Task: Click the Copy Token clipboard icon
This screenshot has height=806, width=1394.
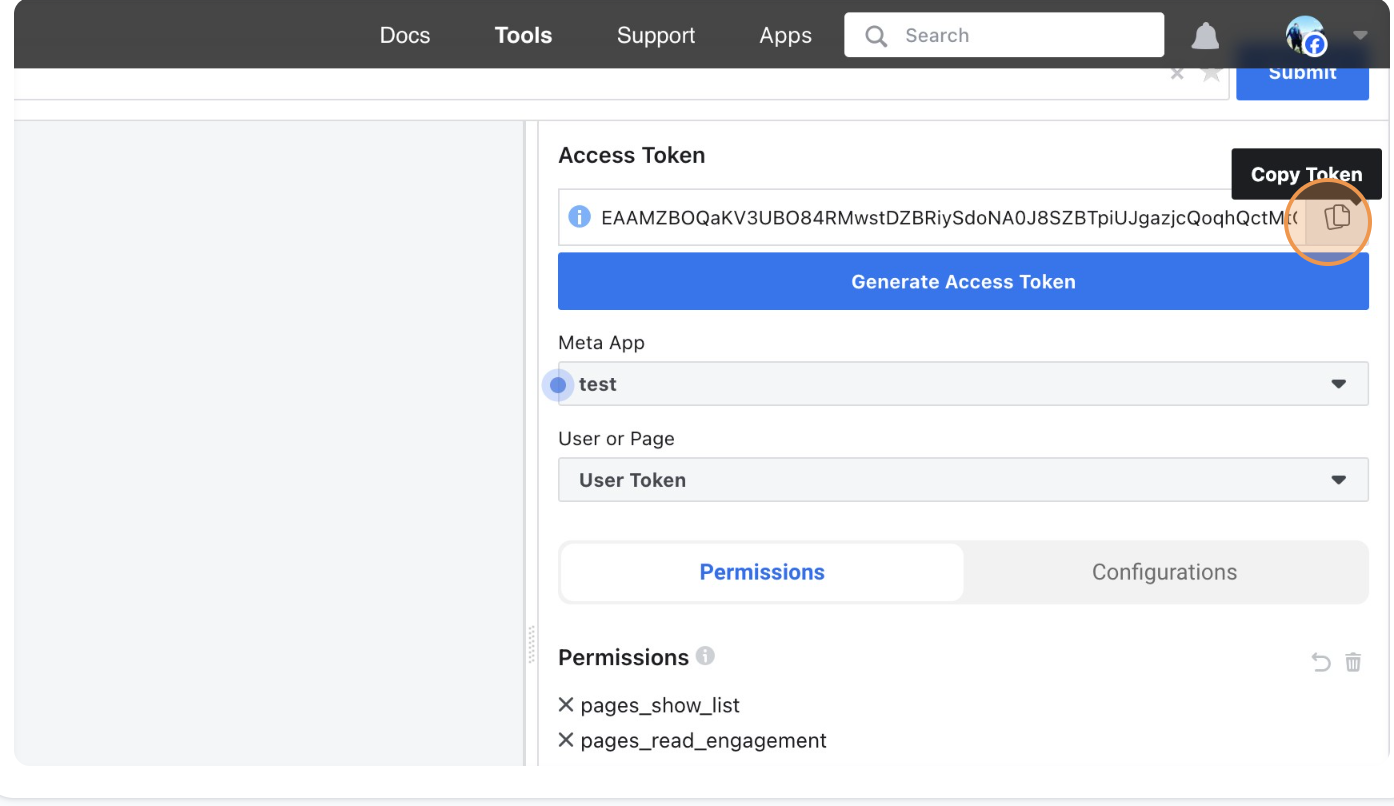Action: tap(1337, 217)
